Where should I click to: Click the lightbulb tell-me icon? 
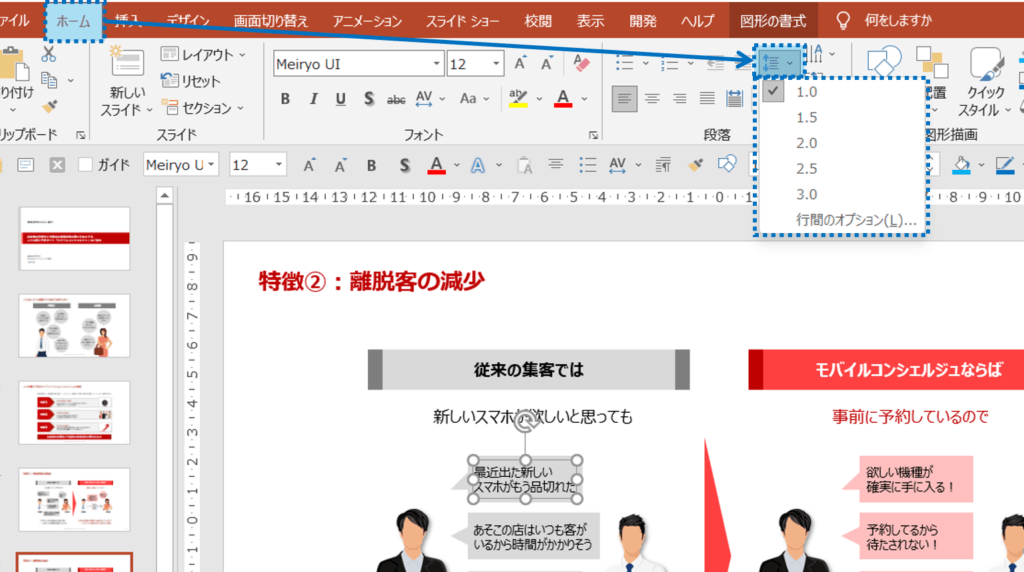843,21
